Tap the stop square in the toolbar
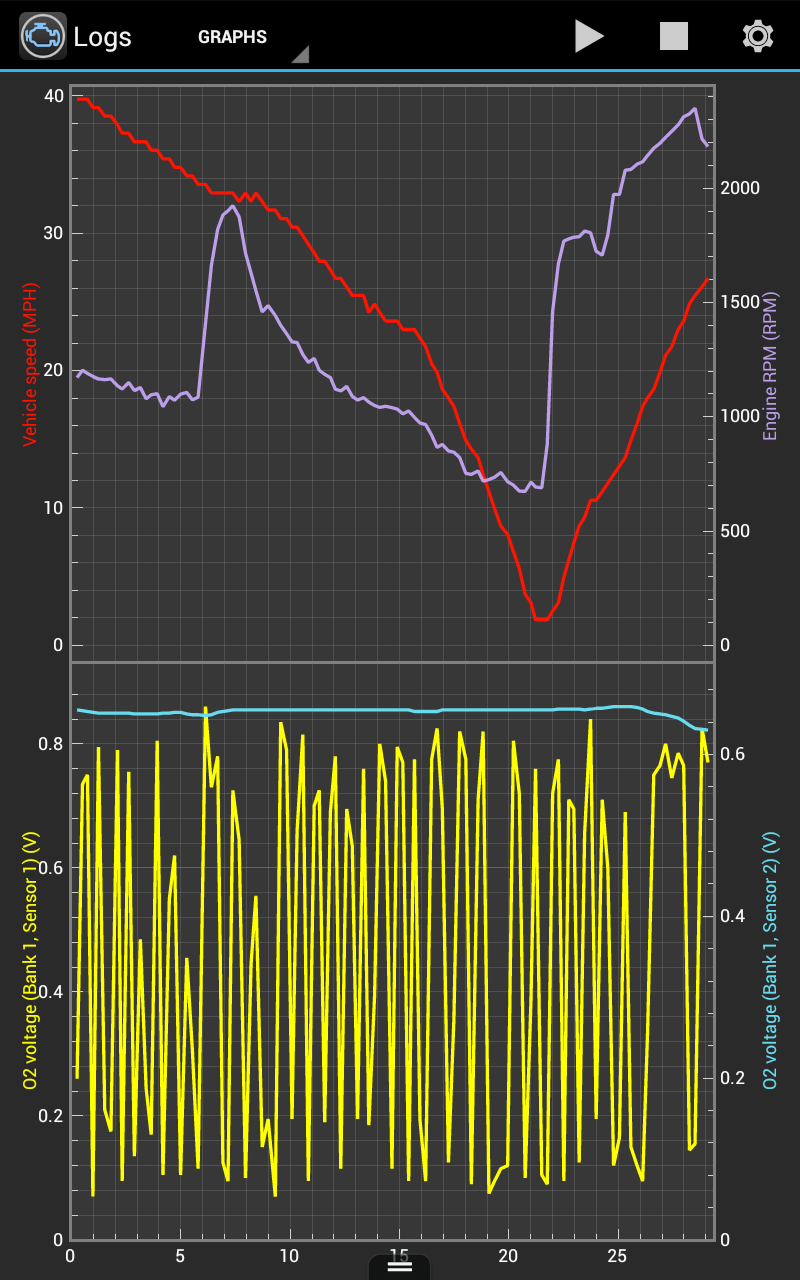 [x=672, y=35]
